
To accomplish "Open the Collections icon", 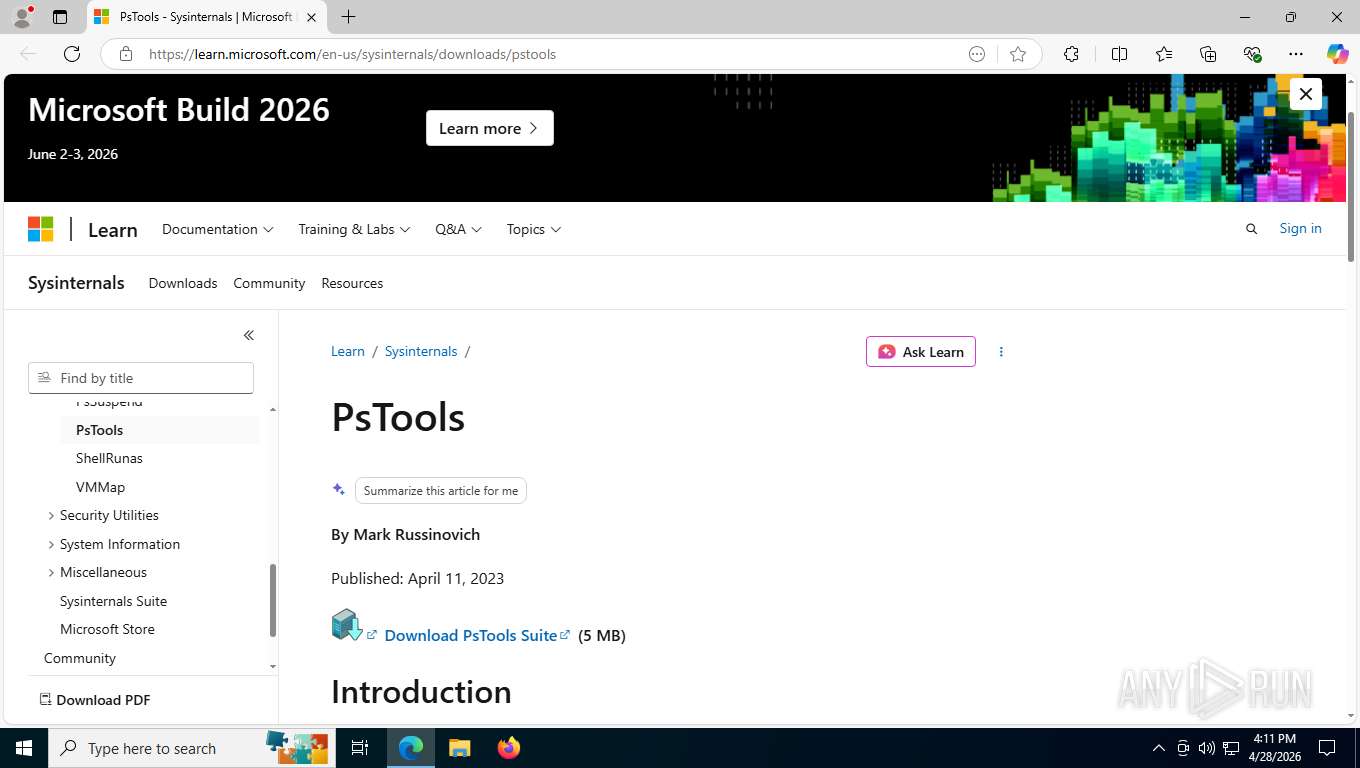I will 1208,54.
